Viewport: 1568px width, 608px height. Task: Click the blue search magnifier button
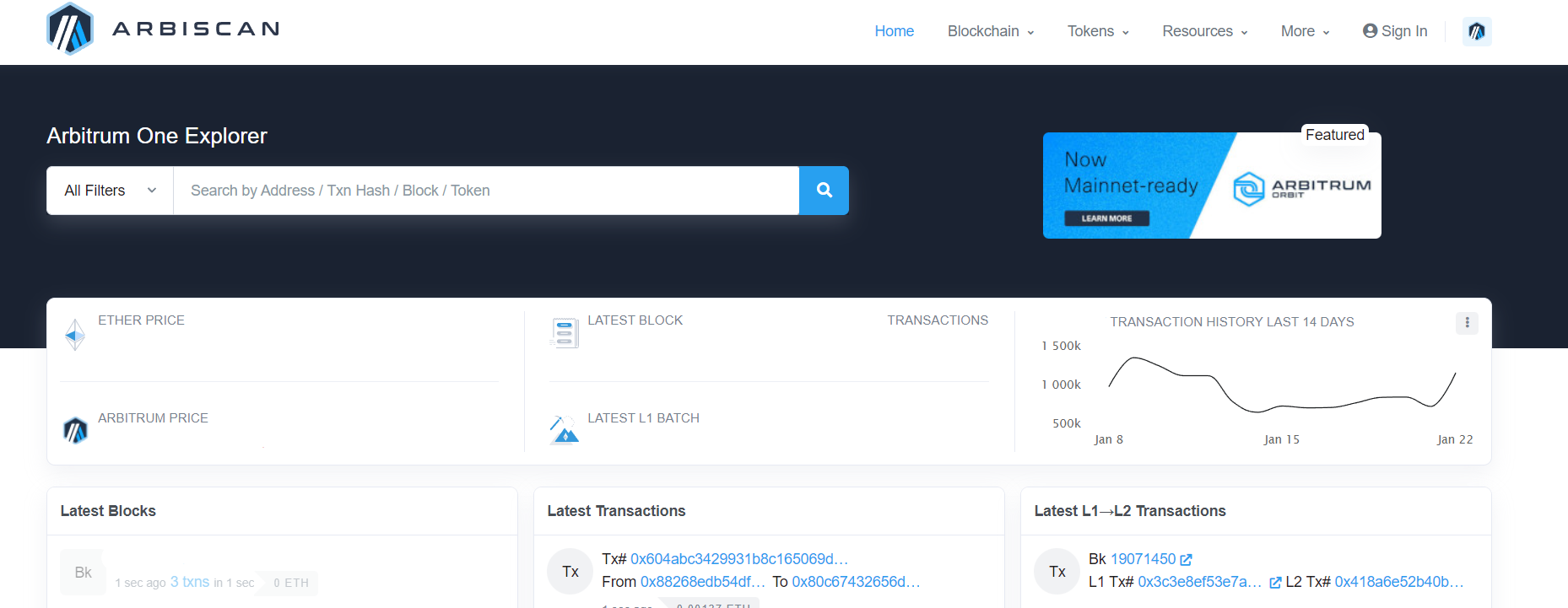(x=824, y=191)
